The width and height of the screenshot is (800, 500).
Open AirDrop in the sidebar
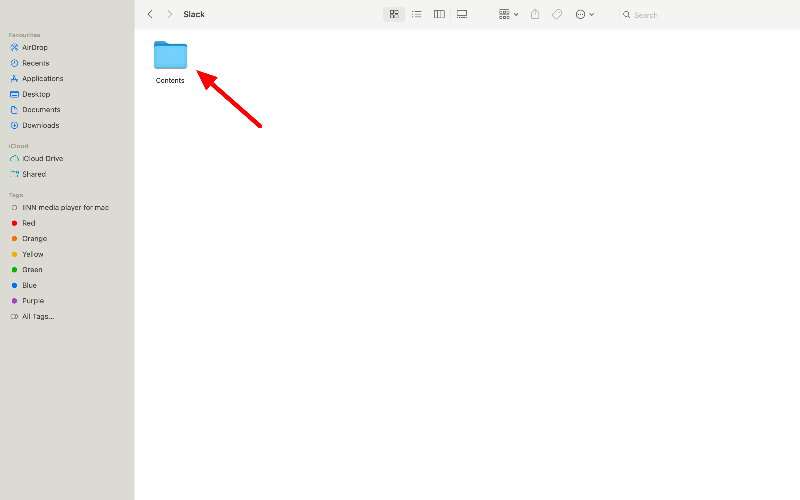pyautogui.click(x=34, y=47)
